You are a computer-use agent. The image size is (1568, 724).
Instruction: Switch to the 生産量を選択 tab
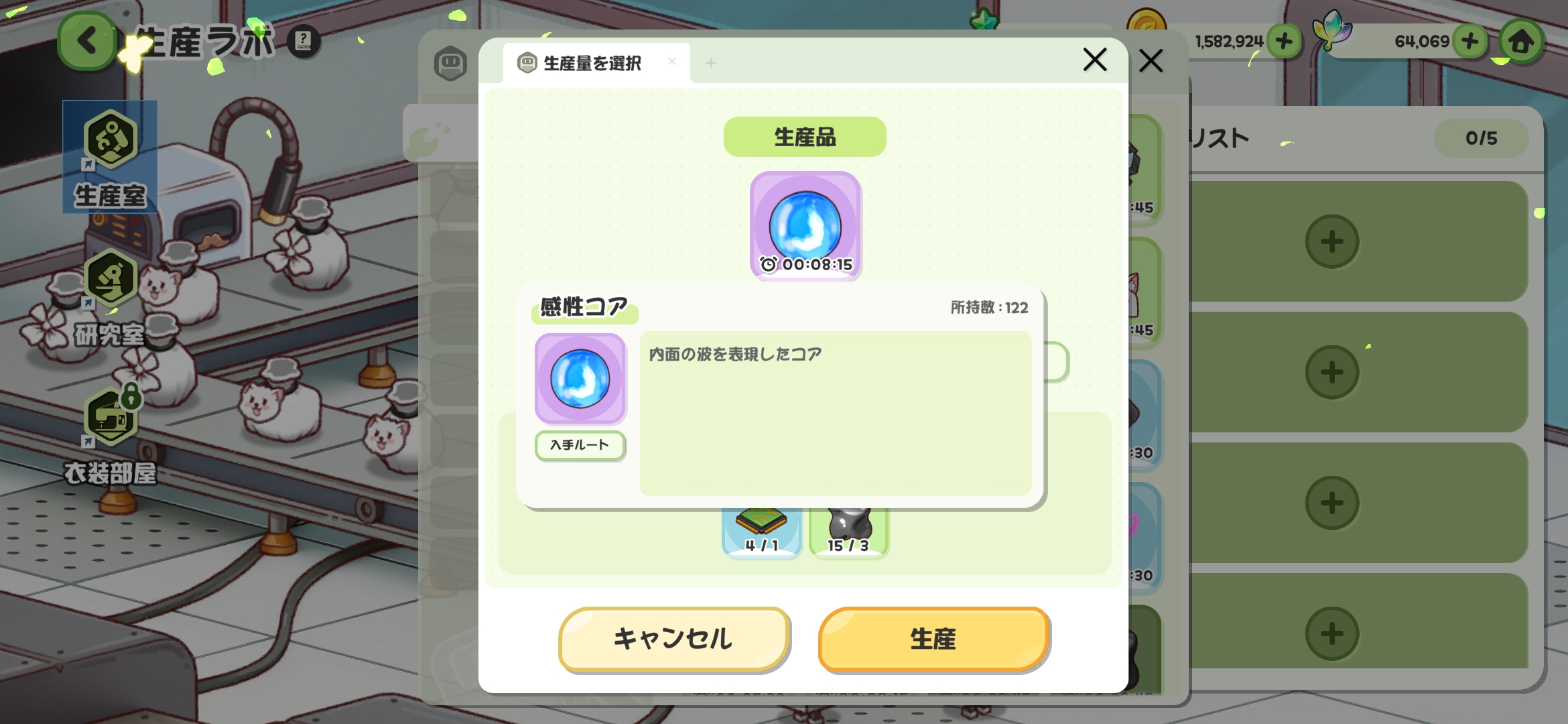pyautogui.click(x=592, y=63)
